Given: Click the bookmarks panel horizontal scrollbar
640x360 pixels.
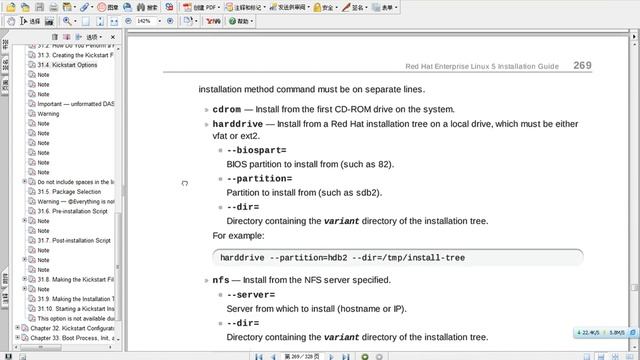Looking at the screenshot, I should pos(63,347).
